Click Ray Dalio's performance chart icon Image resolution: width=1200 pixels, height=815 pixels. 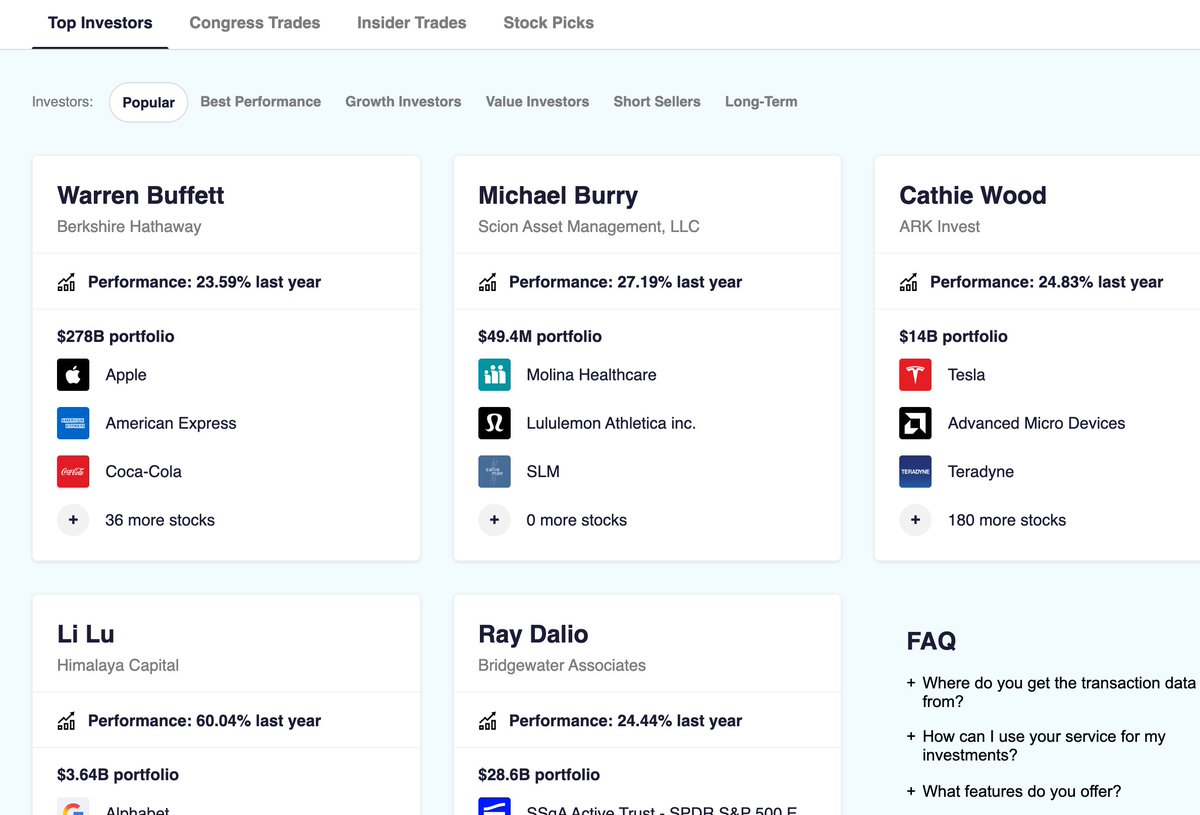487,721
